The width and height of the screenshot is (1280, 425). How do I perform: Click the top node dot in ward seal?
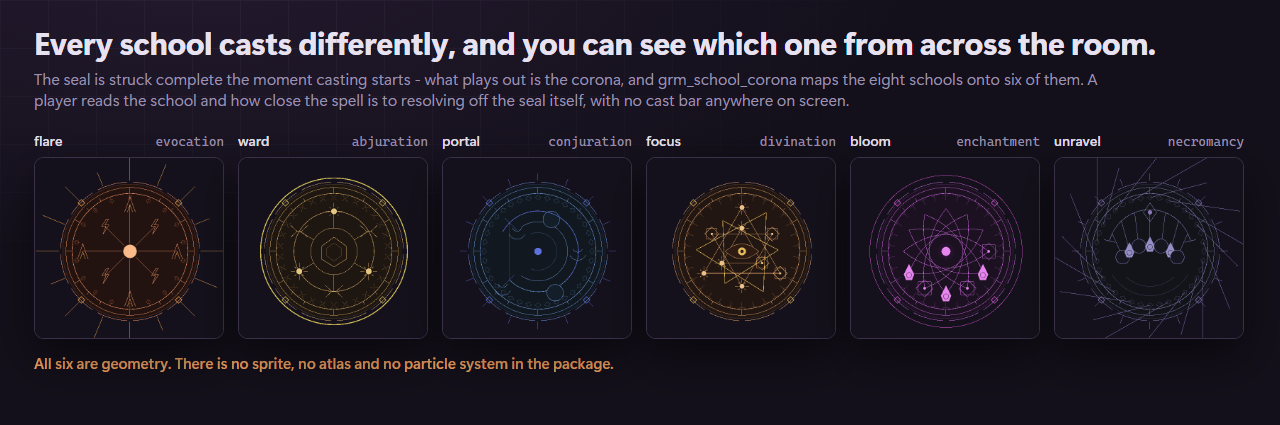click(x=333, y=212)
